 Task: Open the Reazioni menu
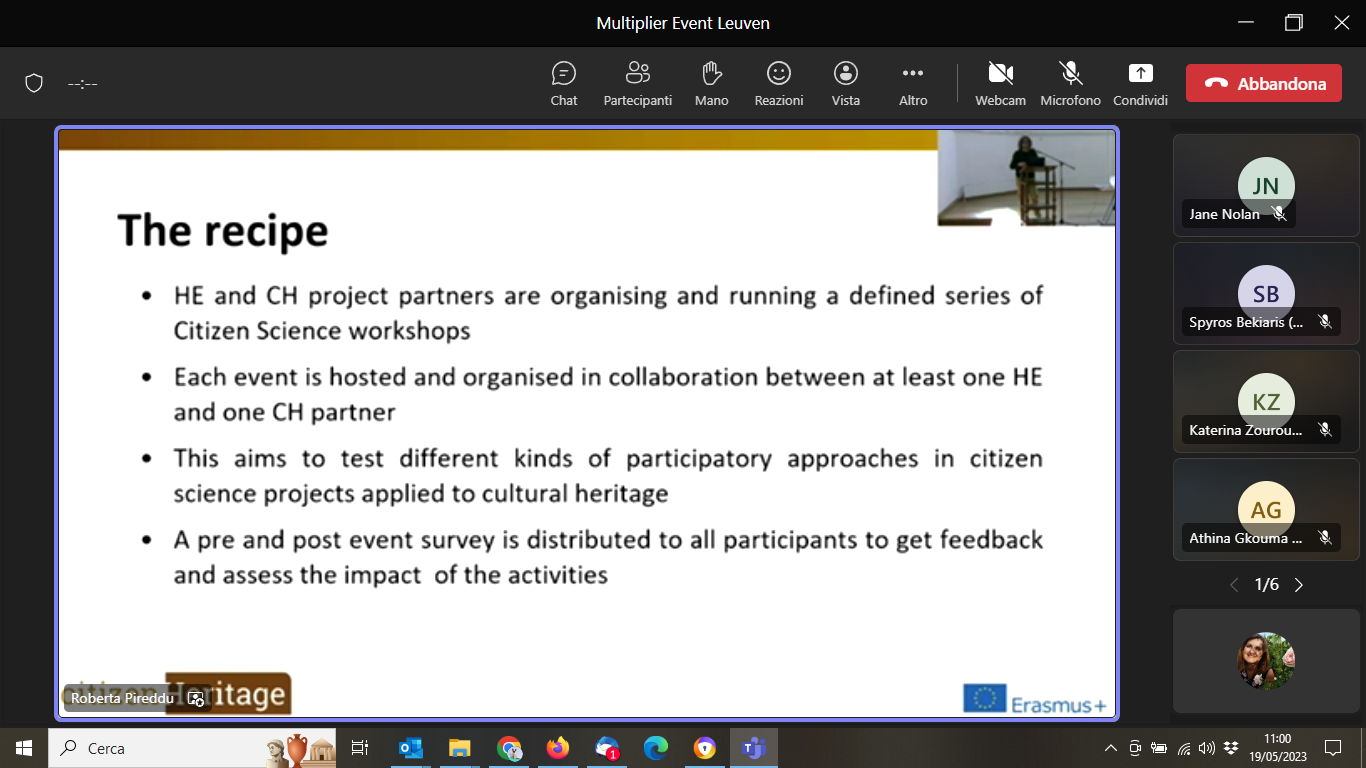click(779, 84)
